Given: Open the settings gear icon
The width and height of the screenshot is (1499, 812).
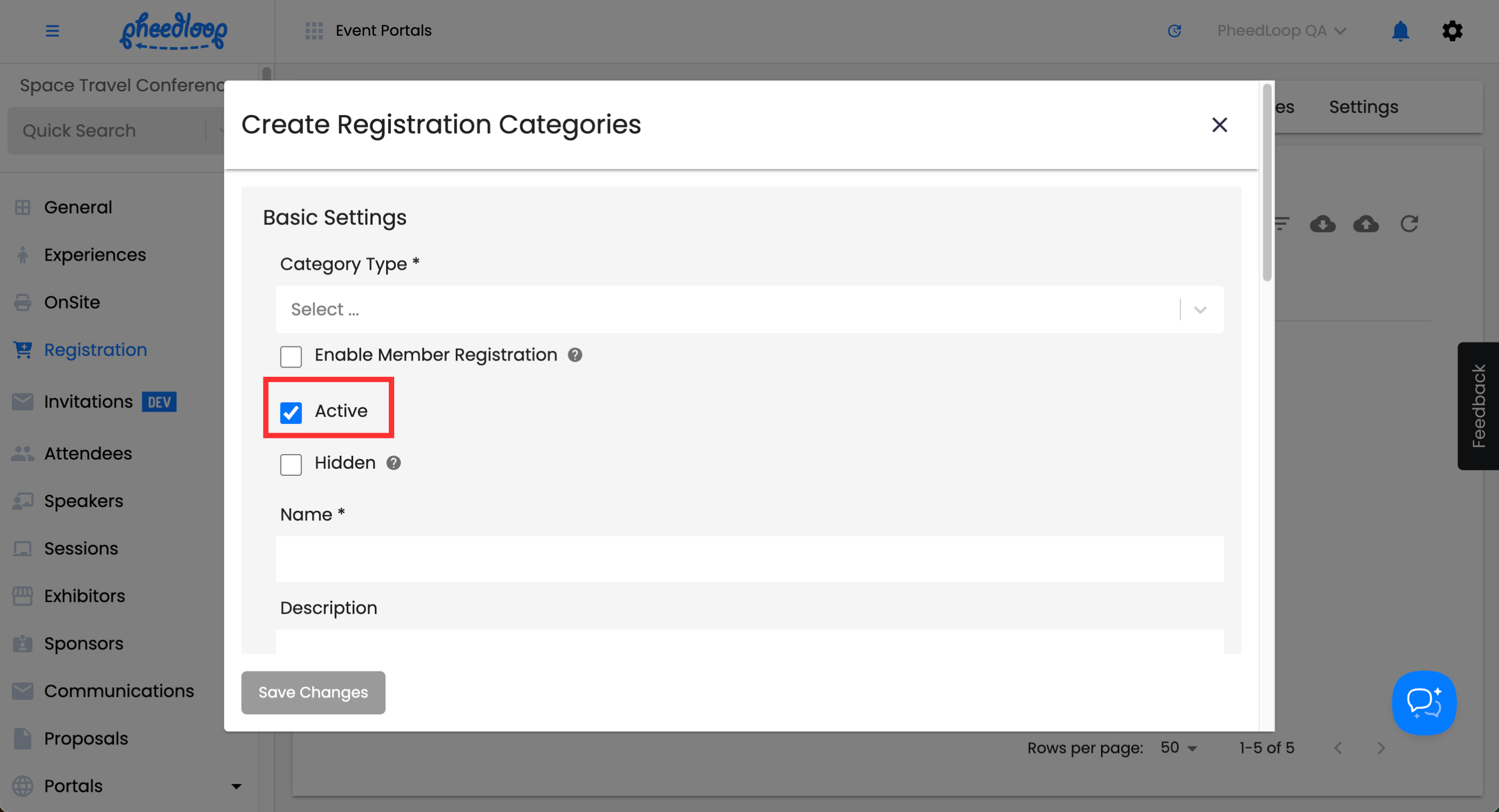Looking at the screenshot, I should pos(1452,31).
